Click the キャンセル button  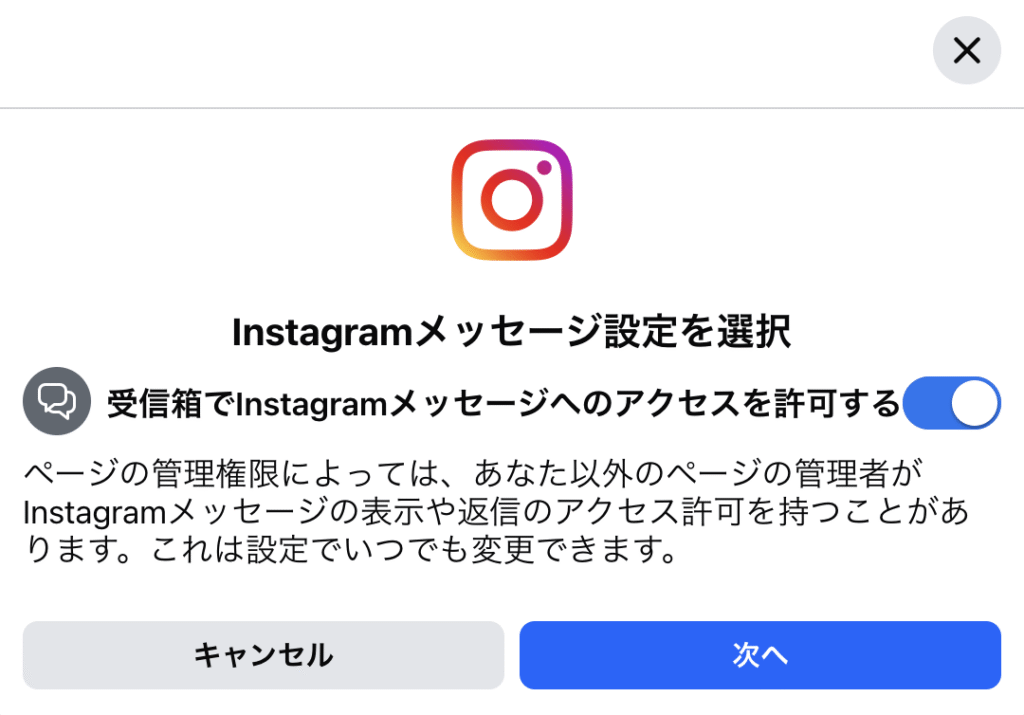[x=263, y=655]
